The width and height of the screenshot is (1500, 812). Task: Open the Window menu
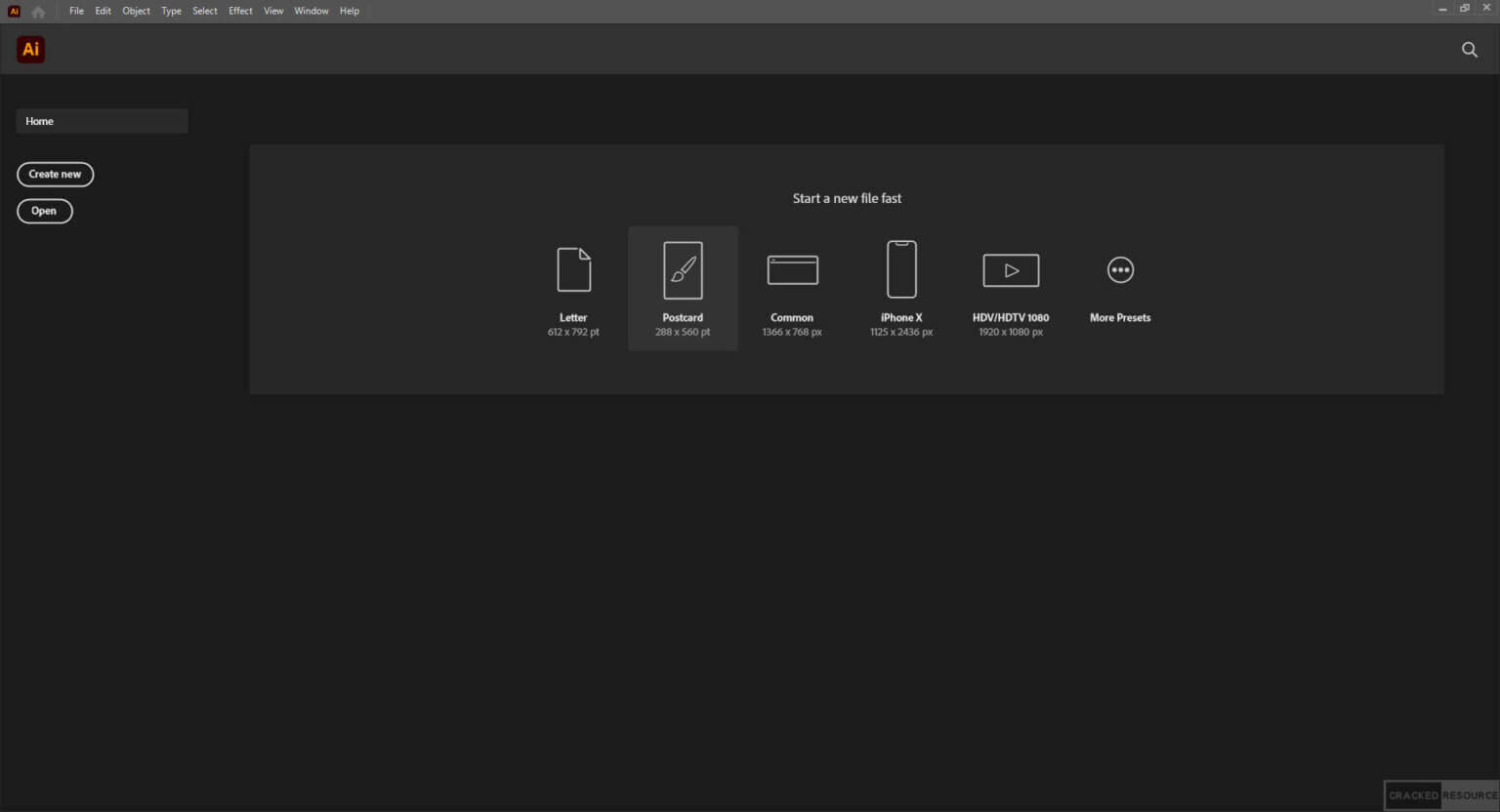point(312,11)
